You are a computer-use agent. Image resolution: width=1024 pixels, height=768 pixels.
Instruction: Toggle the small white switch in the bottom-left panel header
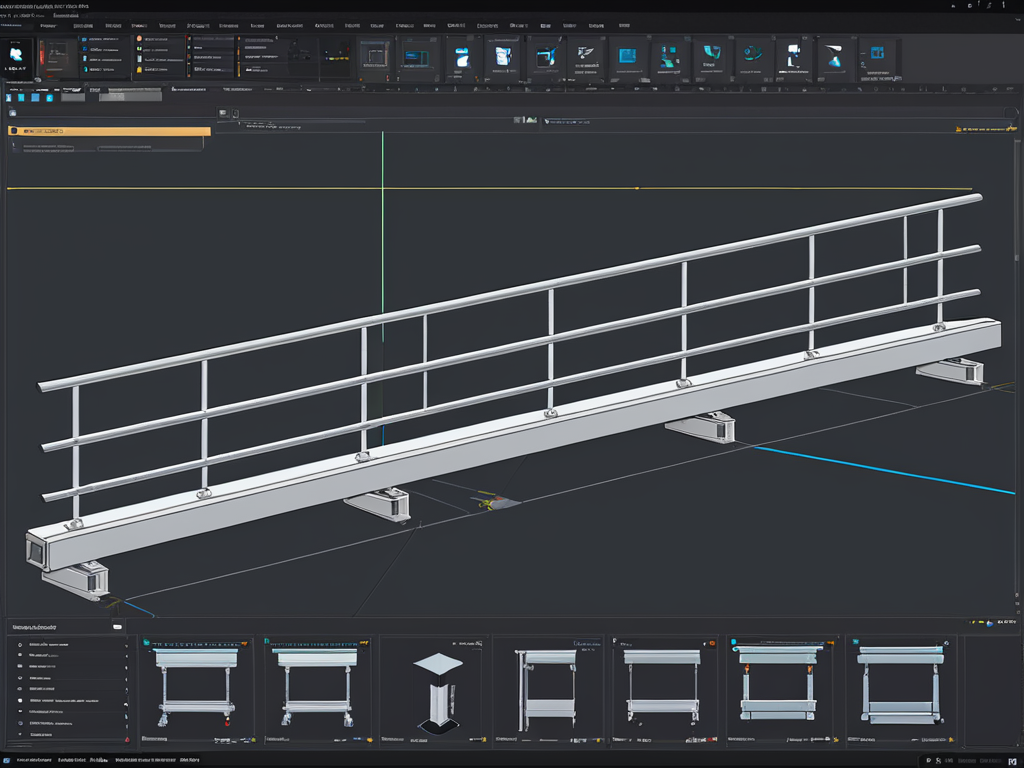coord(117,626)
